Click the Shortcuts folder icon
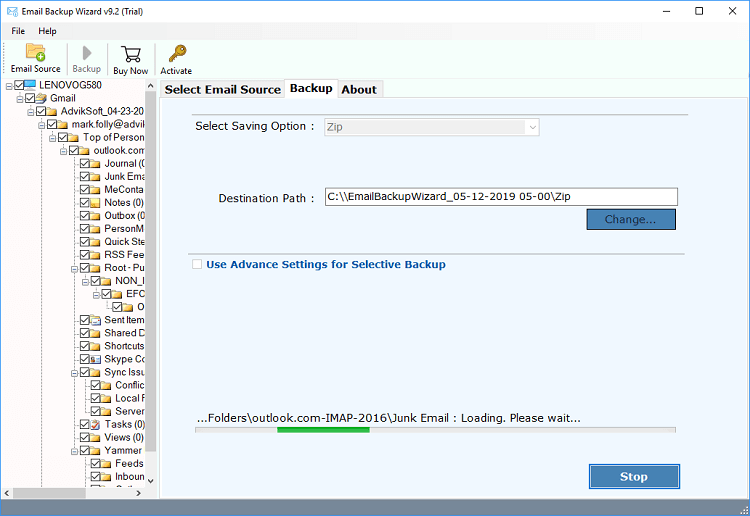 point(95,346)
